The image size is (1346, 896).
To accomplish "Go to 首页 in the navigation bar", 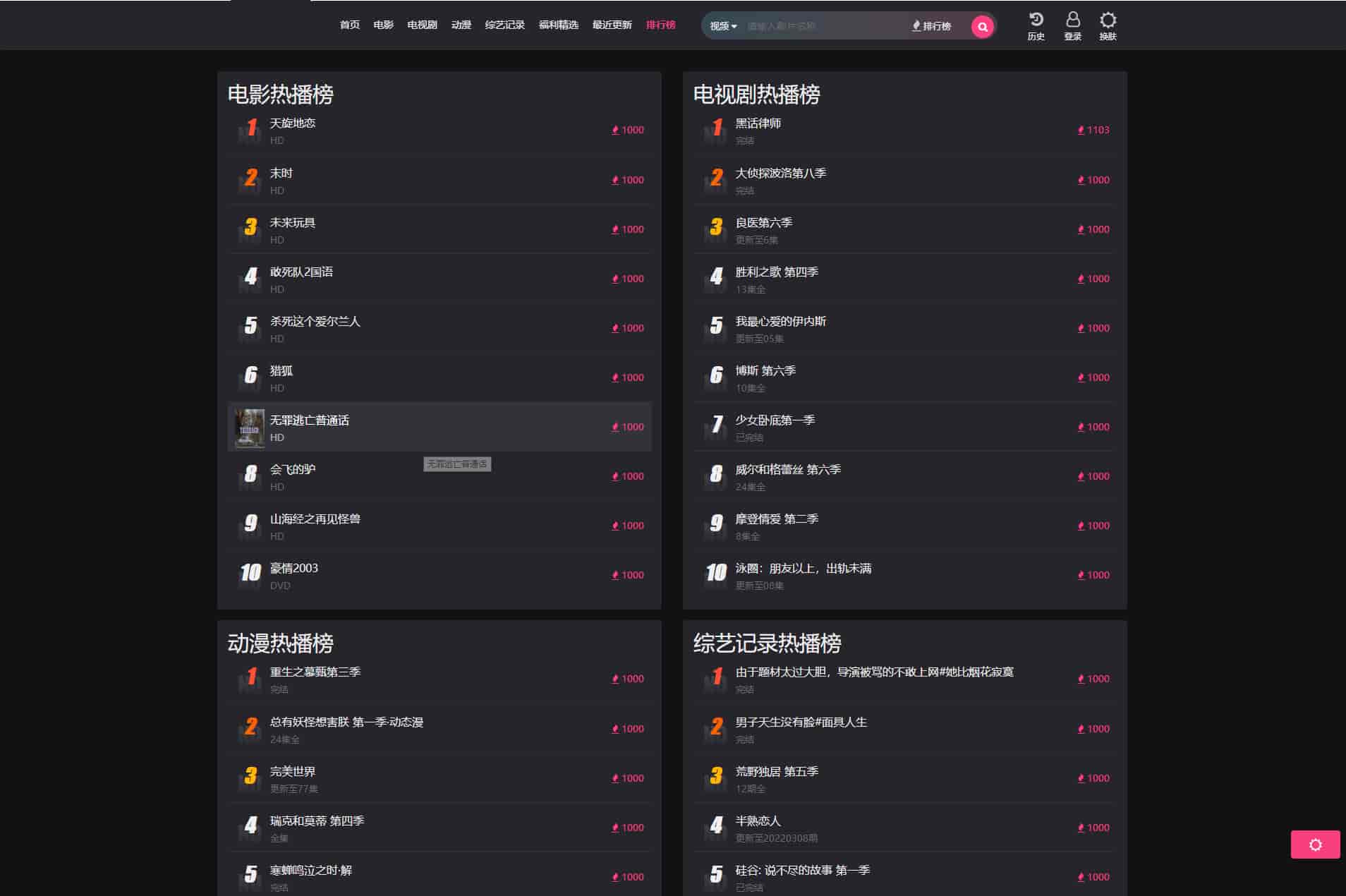I will (350, 25).
